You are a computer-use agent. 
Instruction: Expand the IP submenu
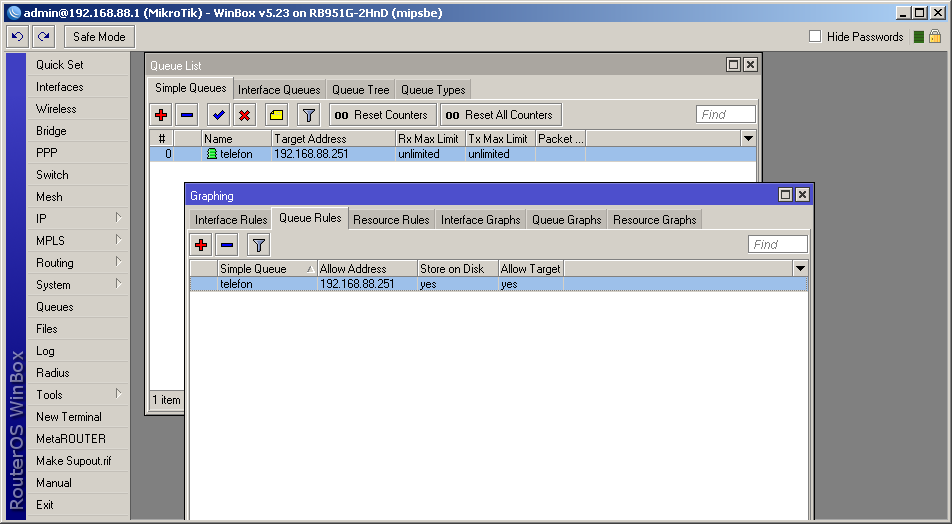pos(118,218)
